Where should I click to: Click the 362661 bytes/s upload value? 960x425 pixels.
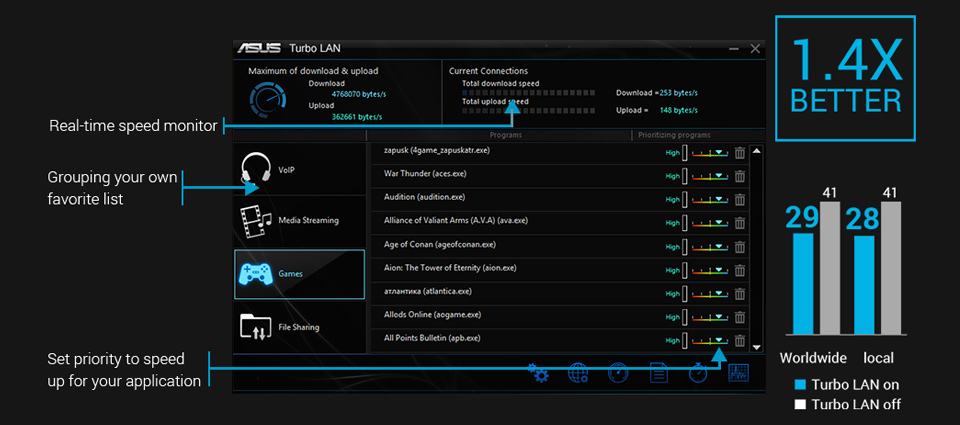357,116
